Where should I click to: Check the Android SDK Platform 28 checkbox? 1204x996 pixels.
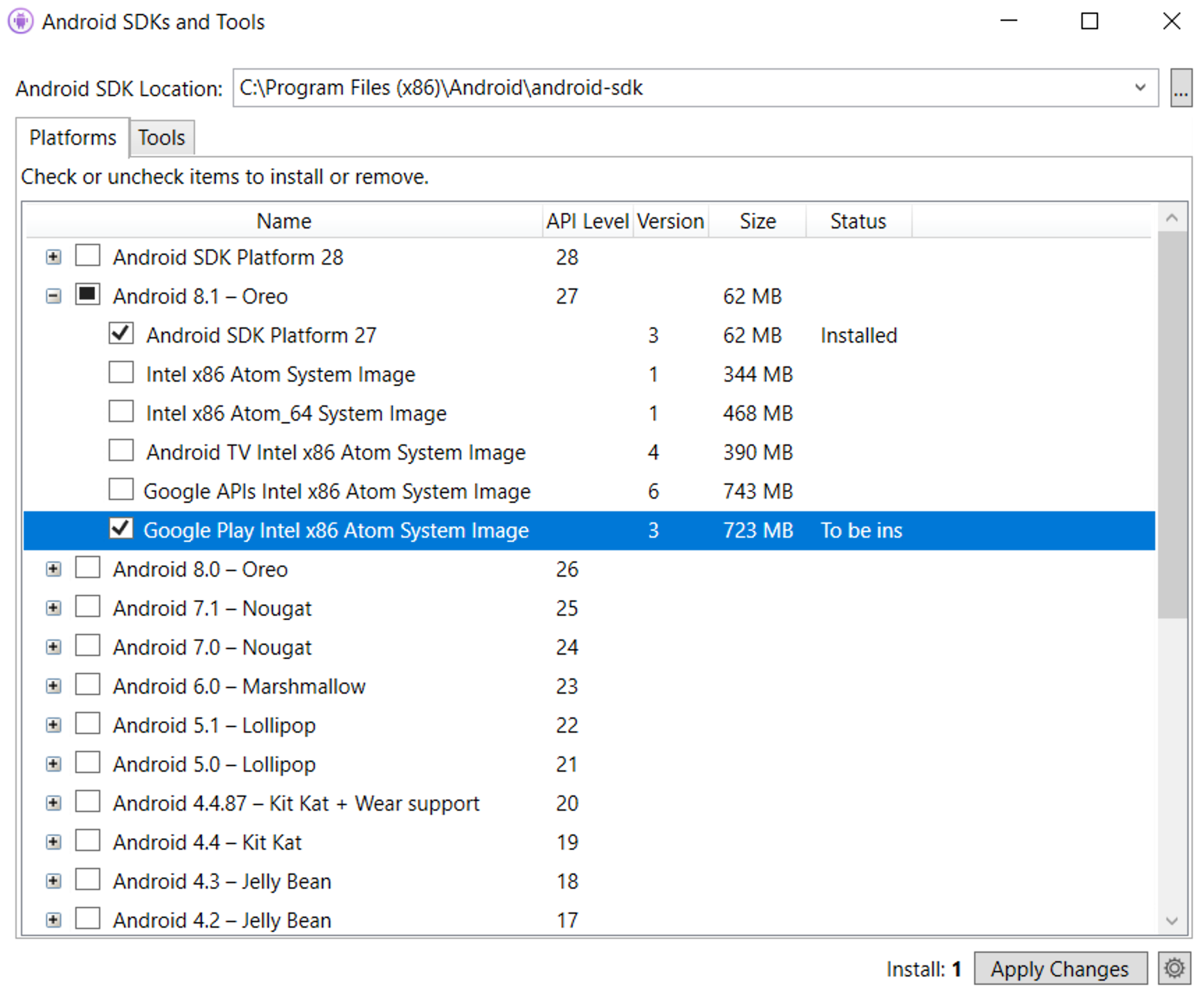point(88,255)
